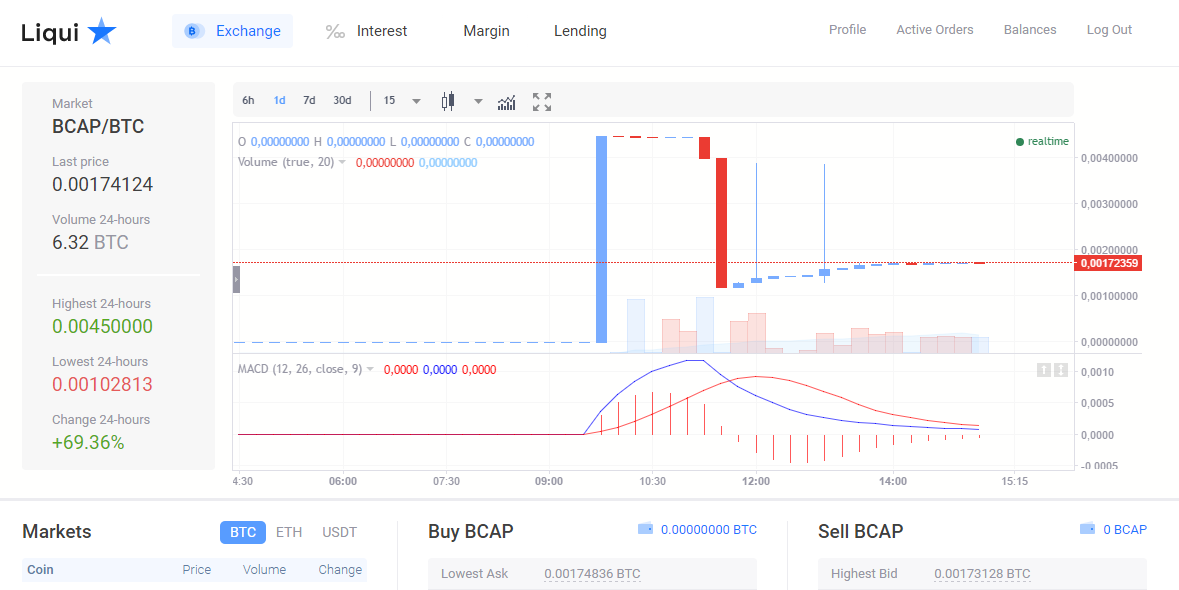Click the red current price label on axis
The image size is (1179, 590).
(x=1108, y=263)
